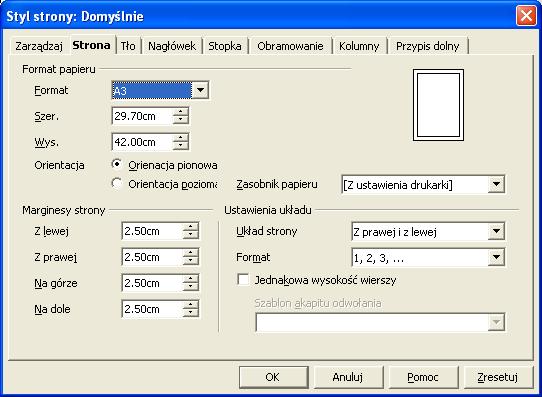
Task: Open the Tło tab
Action: click(x=128, y=46)
